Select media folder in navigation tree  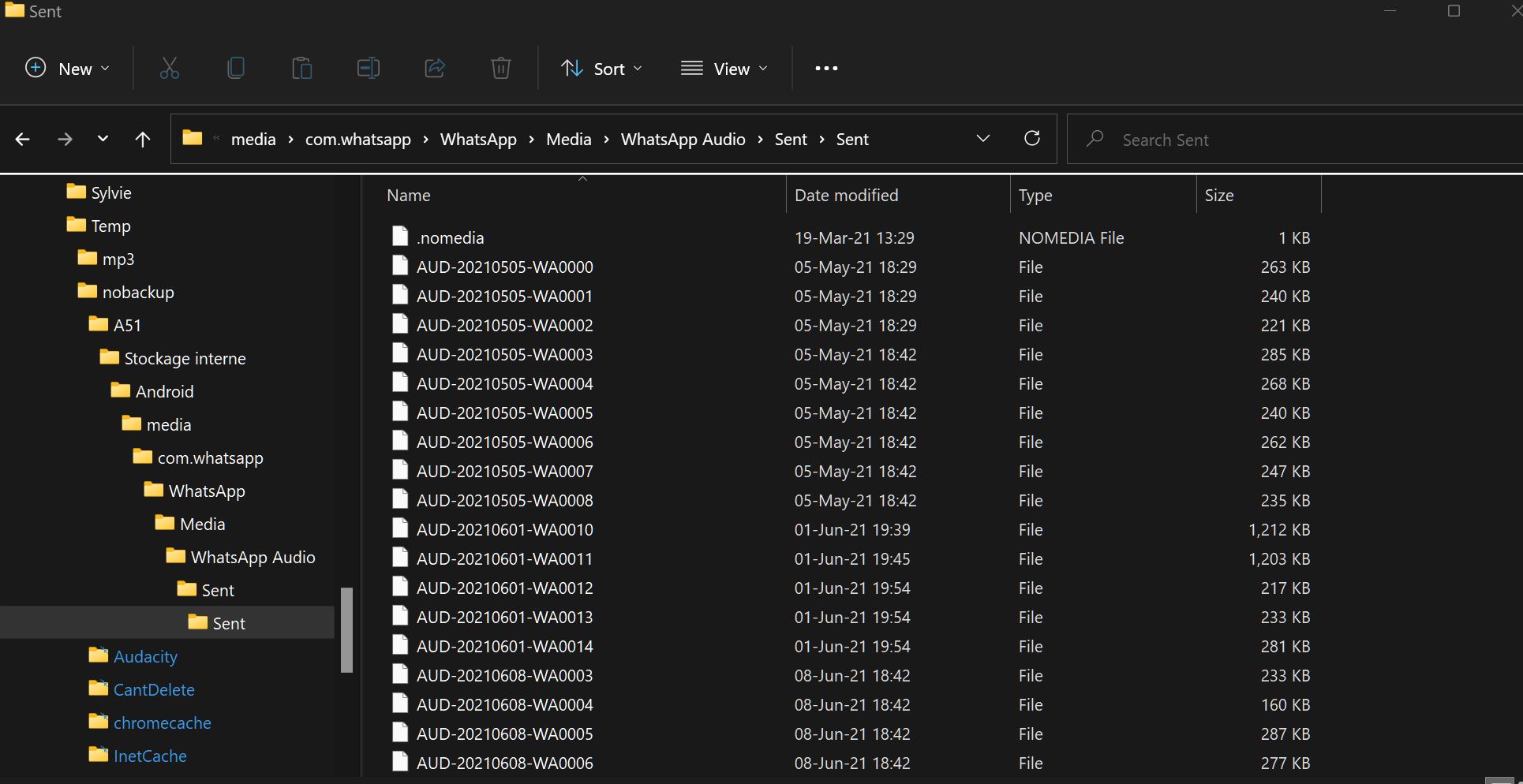pos(169,425)
